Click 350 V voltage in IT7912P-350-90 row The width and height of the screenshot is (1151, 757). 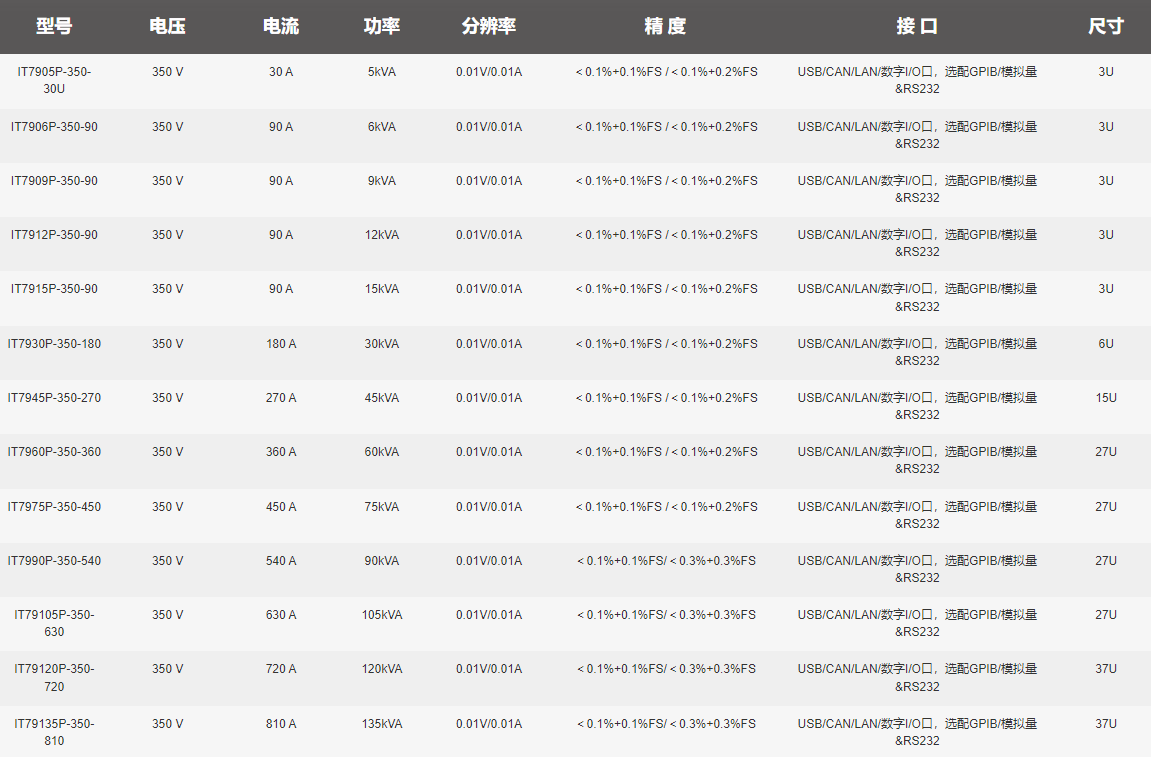coord(167,235)
